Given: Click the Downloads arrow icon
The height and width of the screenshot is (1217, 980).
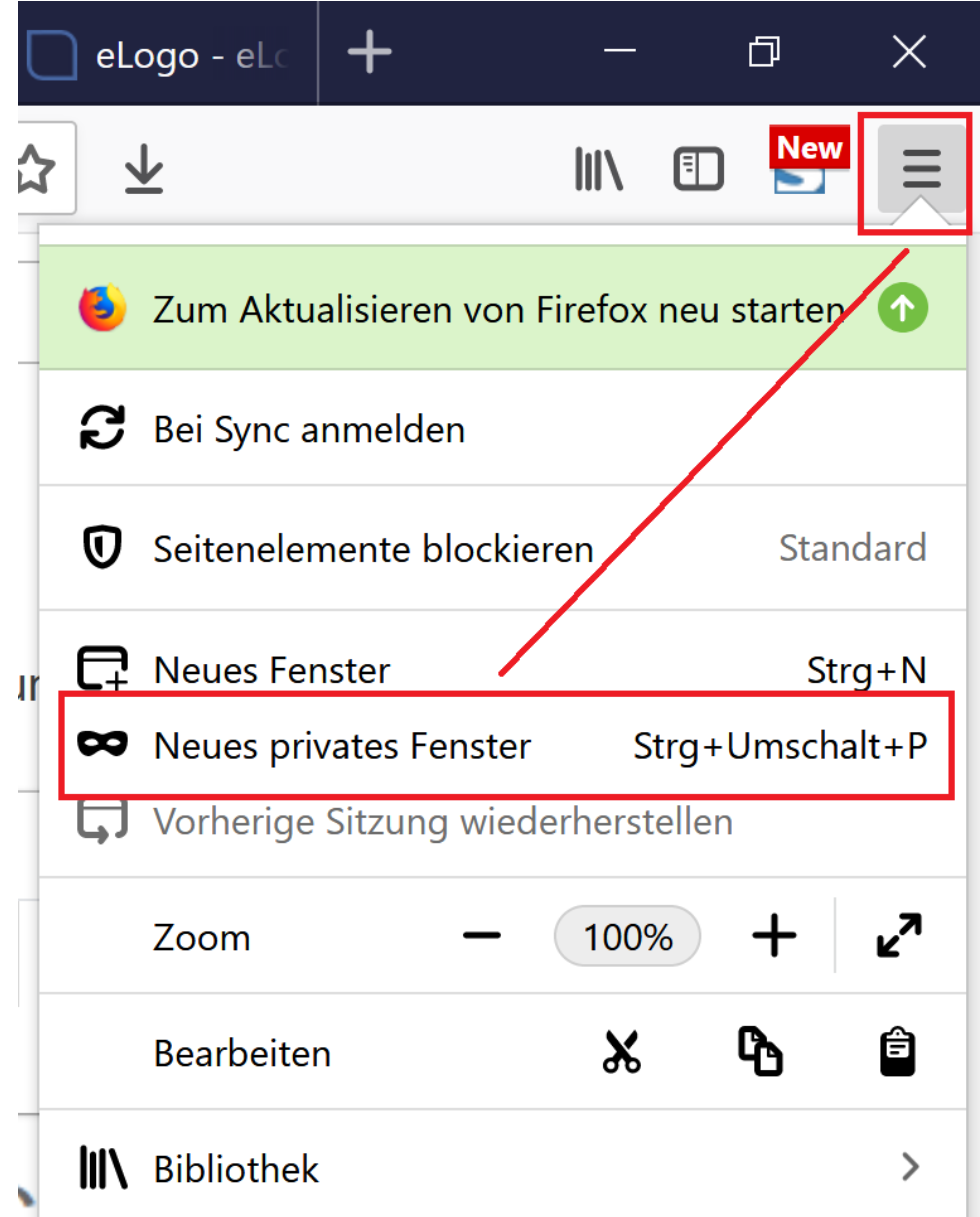Looking at the screenshot, I should pos(144,168).
